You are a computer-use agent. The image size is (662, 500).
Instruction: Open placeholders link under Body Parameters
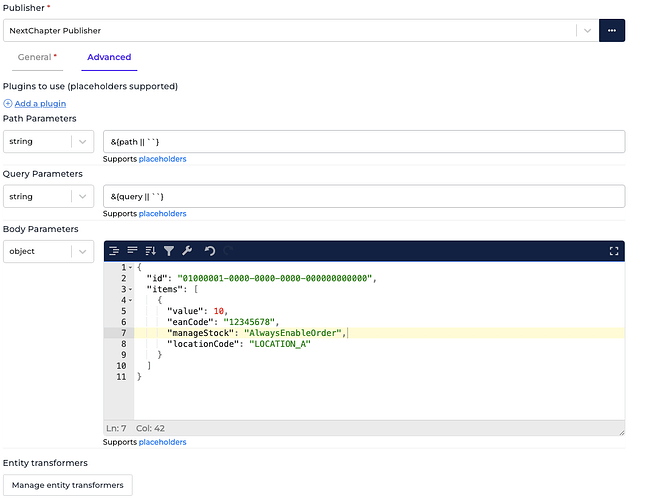(163, 442)
